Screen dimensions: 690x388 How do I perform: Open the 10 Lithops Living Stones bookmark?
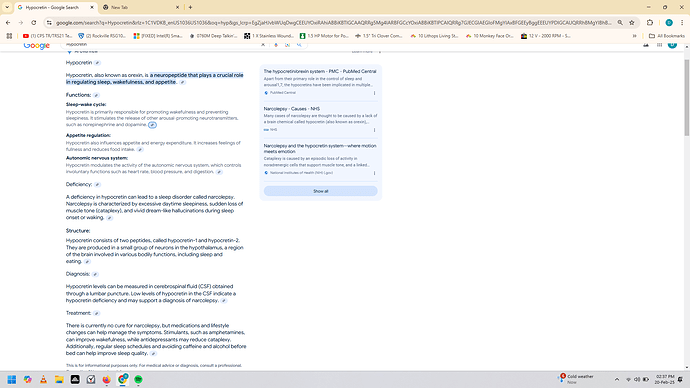point(435,36)
